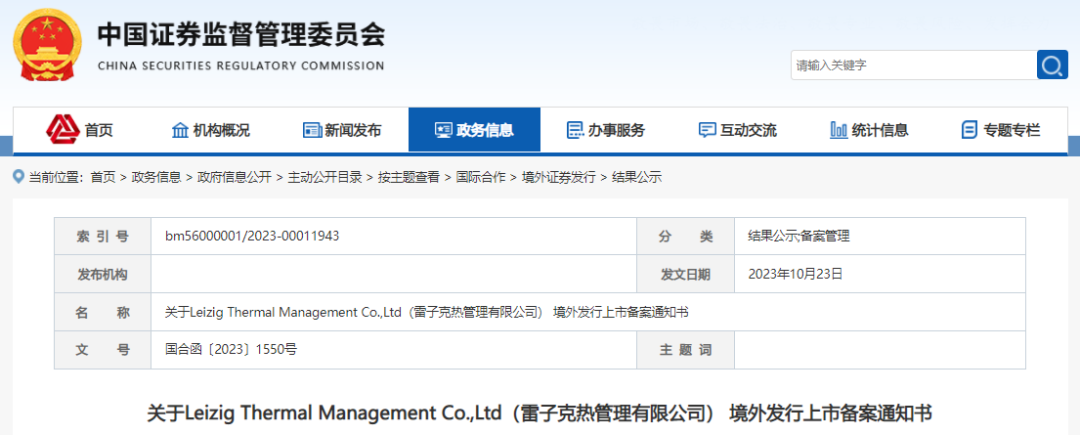Image resolution: width=1080 pixels, height=435 pixels.
Task: Click the 统计信息 bar chart icon
Action: (838, 129)
